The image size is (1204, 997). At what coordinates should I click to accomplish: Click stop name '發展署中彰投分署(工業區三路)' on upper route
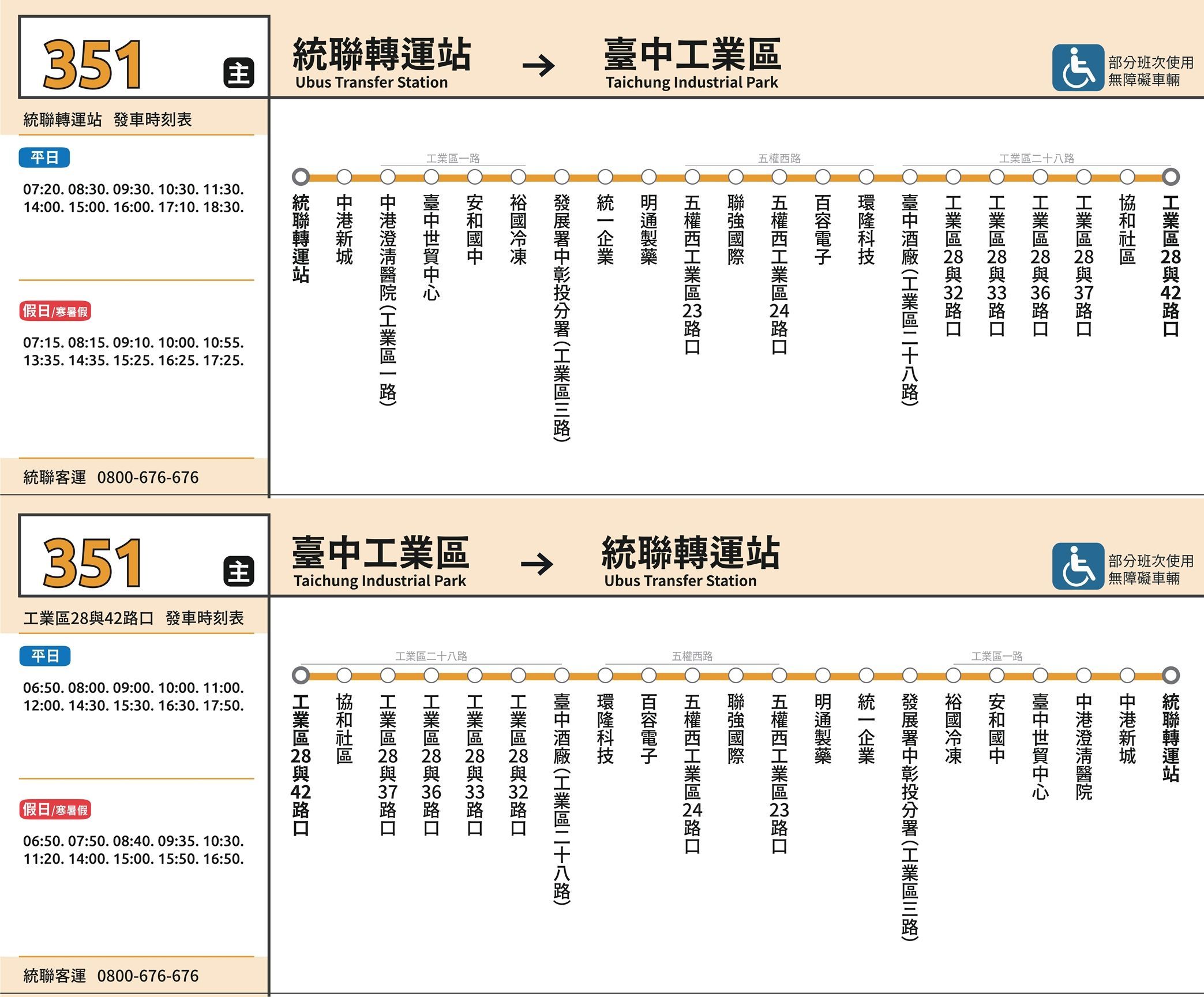tap(562, 318)
